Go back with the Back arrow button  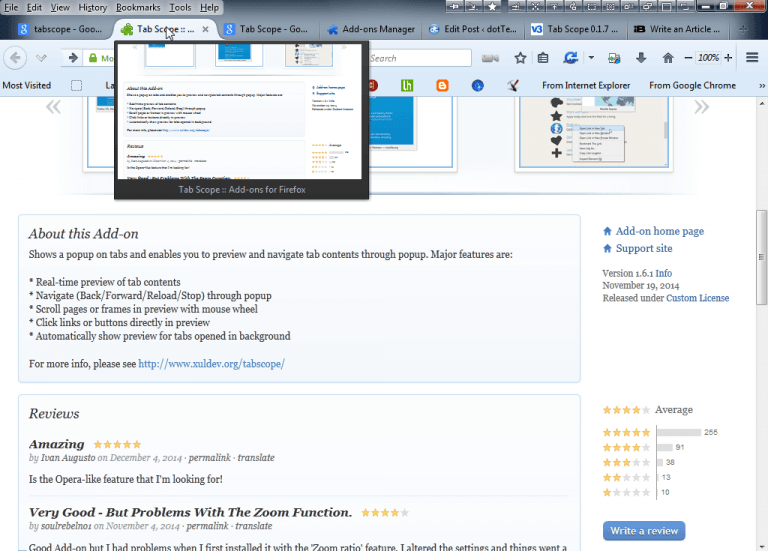click(15, 58)
